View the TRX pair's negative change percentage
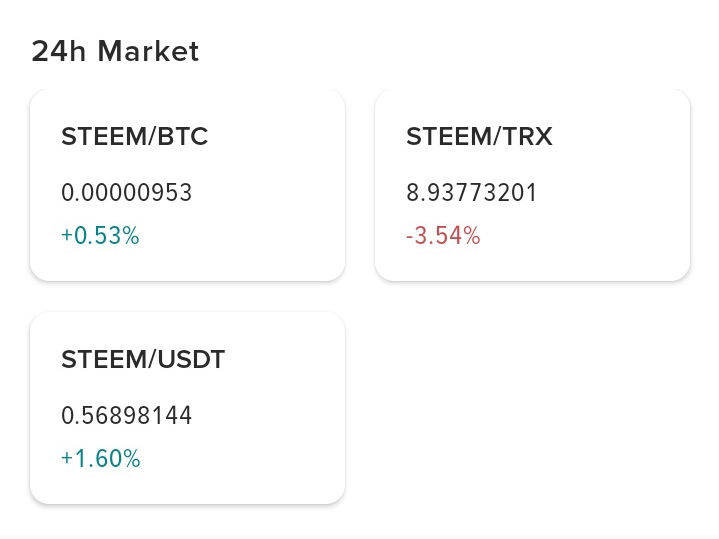The height and width of the screenshot is (539, 719). [x=443, y=236]
